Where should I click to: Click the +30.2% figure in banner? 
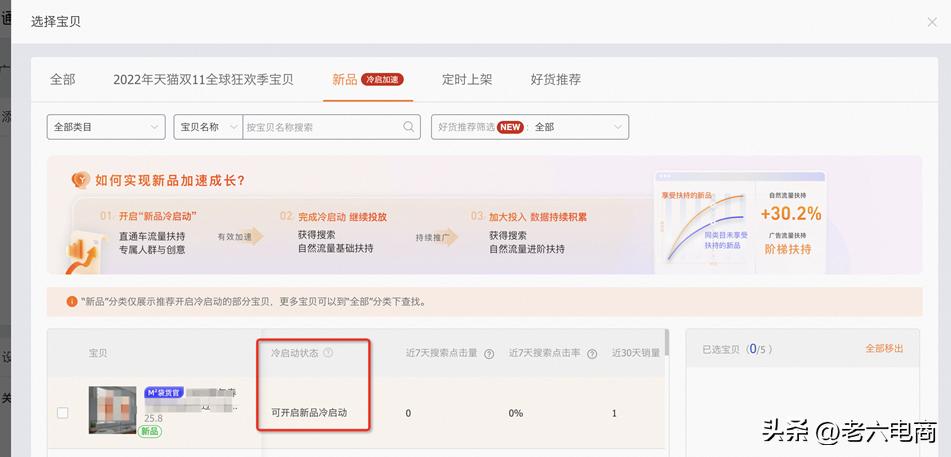click(791, 214)
